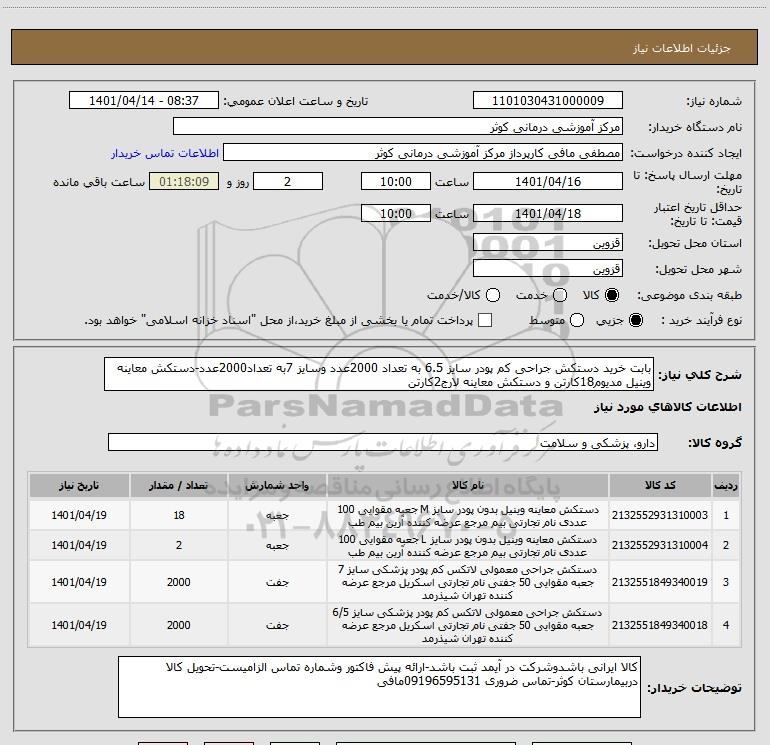Click the تاریخ نیاز column header
This screenshot has width=770, height=745.
(79, 485)
